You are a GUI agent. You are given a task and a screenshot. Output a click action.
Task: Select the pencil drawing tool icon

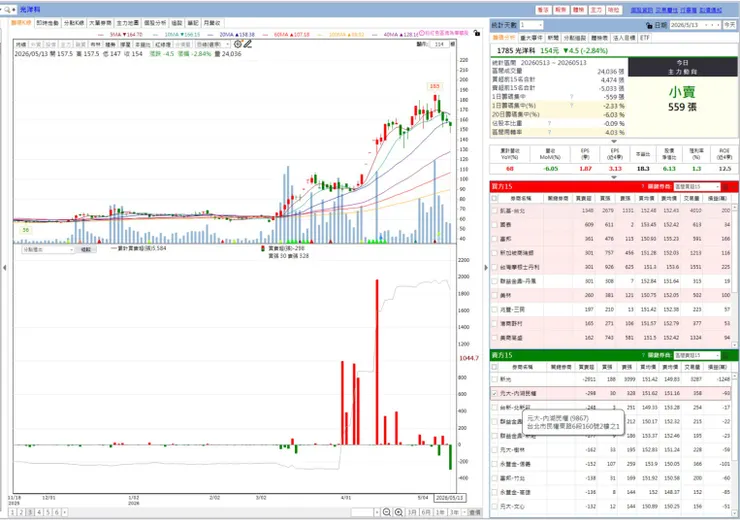click(x=248, y=44)
